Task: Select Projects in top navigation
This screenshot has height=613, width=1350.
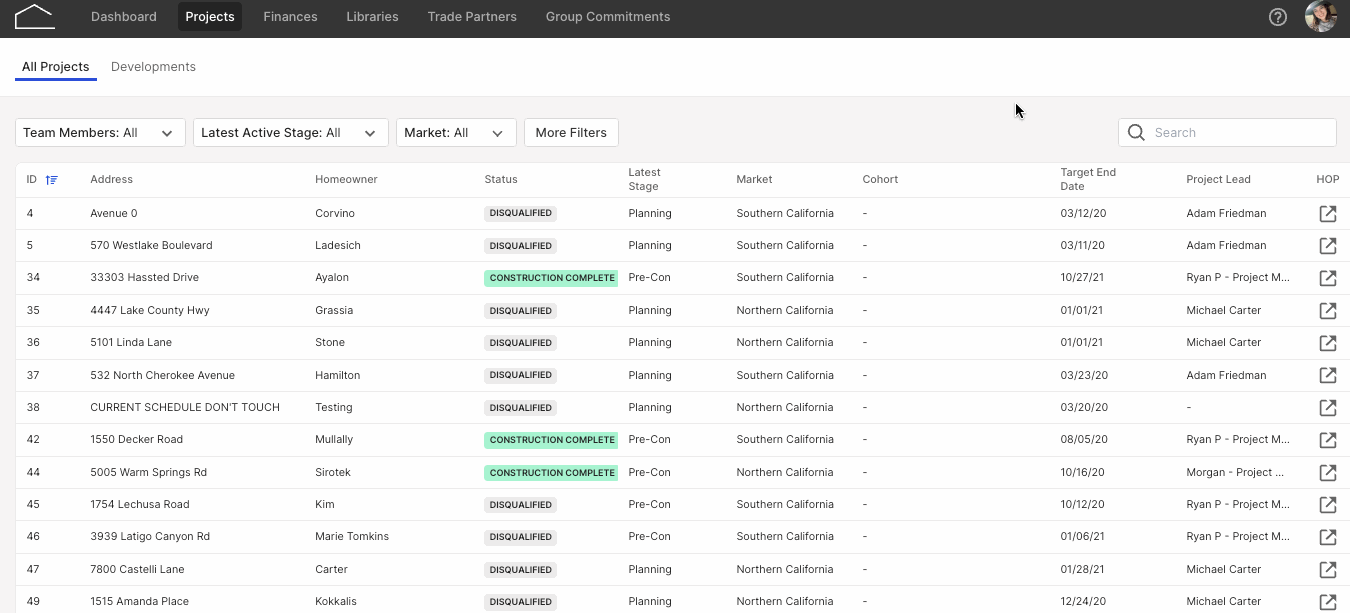Action: tap(210, 17)
